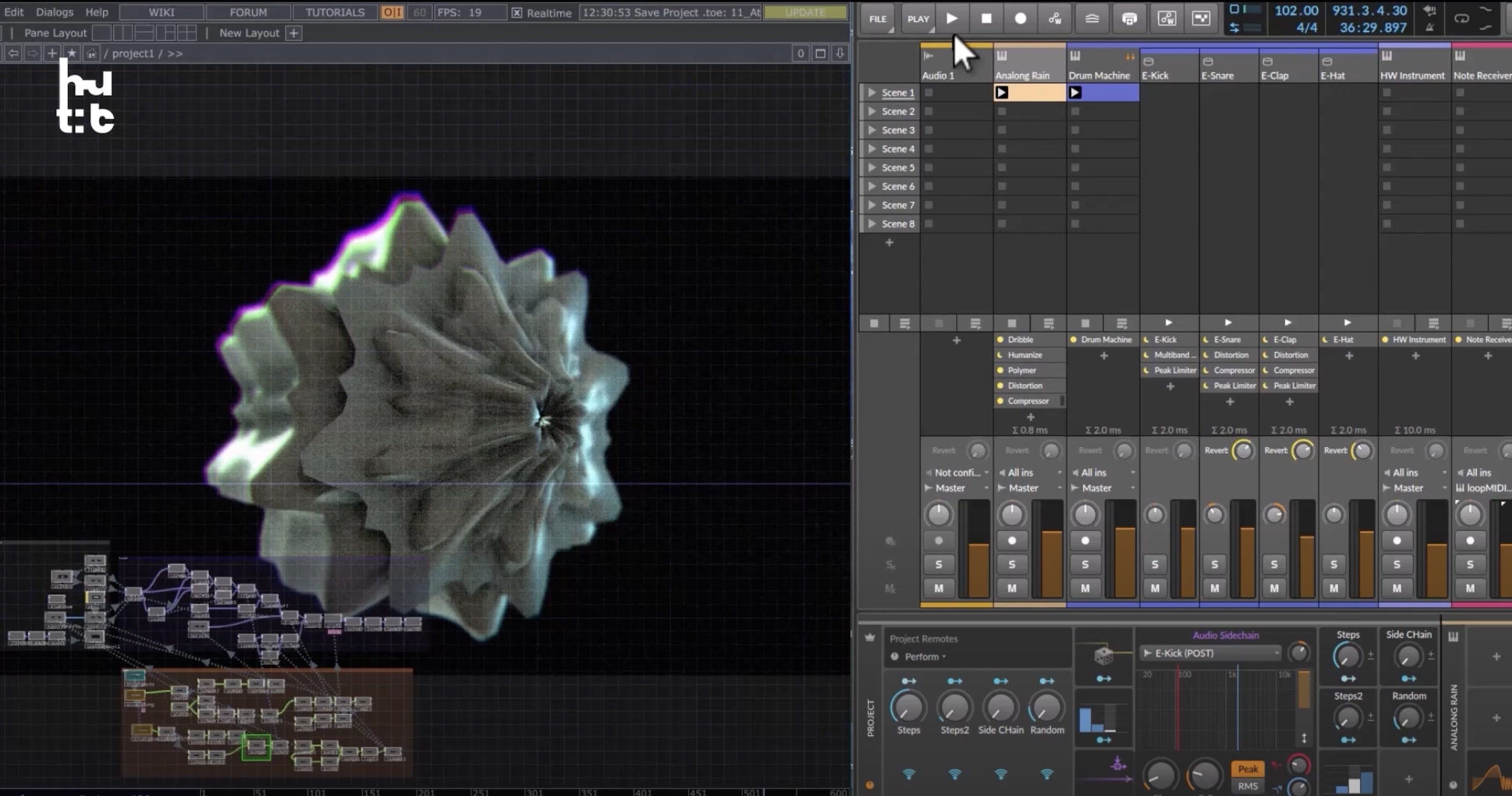Open the PLAY menu in Bitwig
1512x796 pixels.
pyautogui.click(x=917, y=18)
